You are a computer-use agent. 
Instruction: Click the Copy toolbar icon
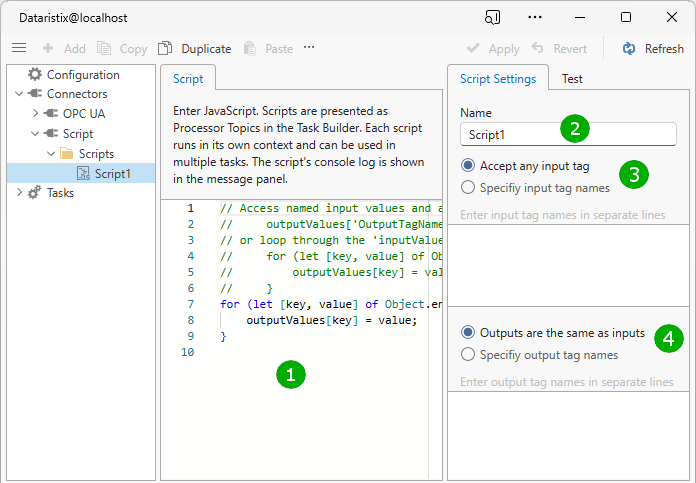pyautogui.click(x=104, y=48)
